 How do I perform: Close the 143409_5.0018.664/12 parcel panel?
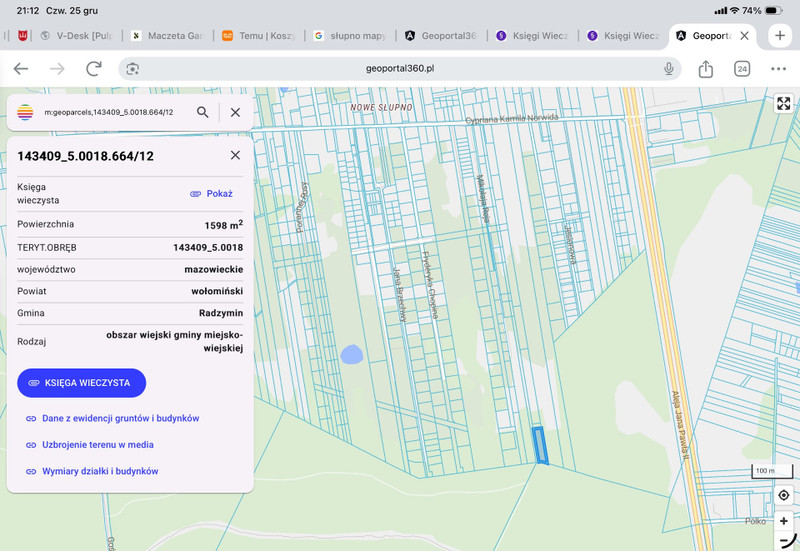235,155
